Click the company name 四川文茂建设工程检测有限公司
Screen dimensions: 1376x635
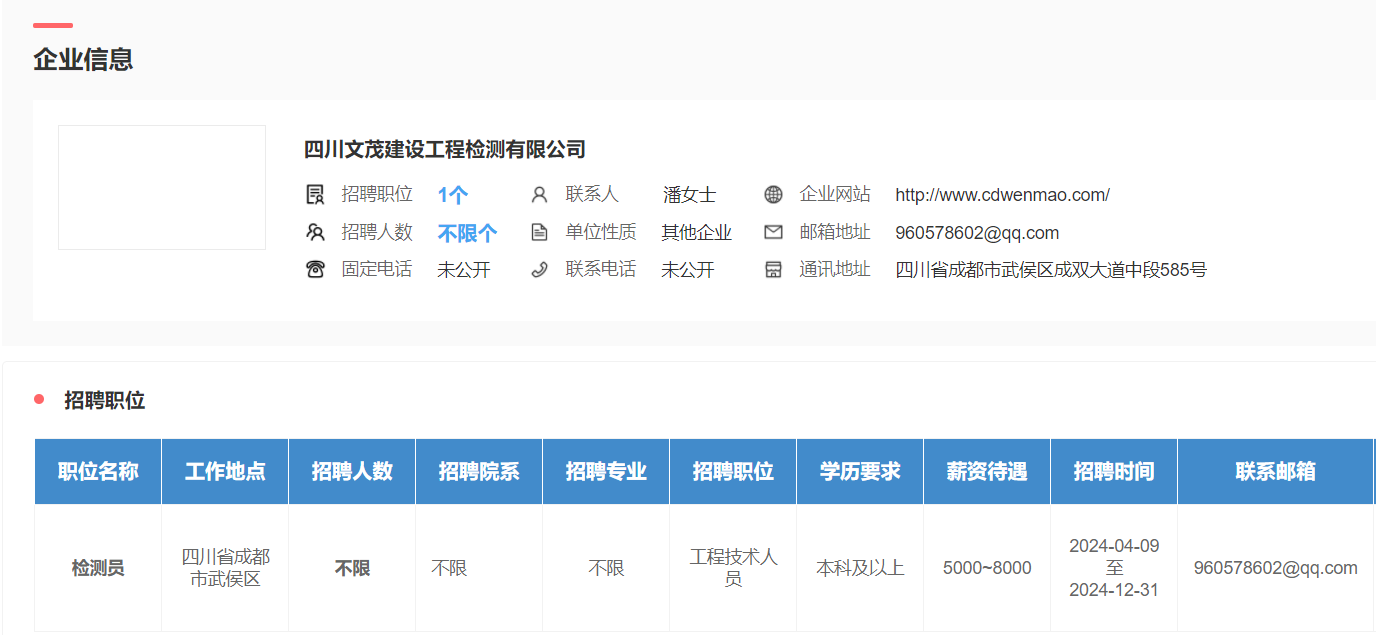(445, 150)
